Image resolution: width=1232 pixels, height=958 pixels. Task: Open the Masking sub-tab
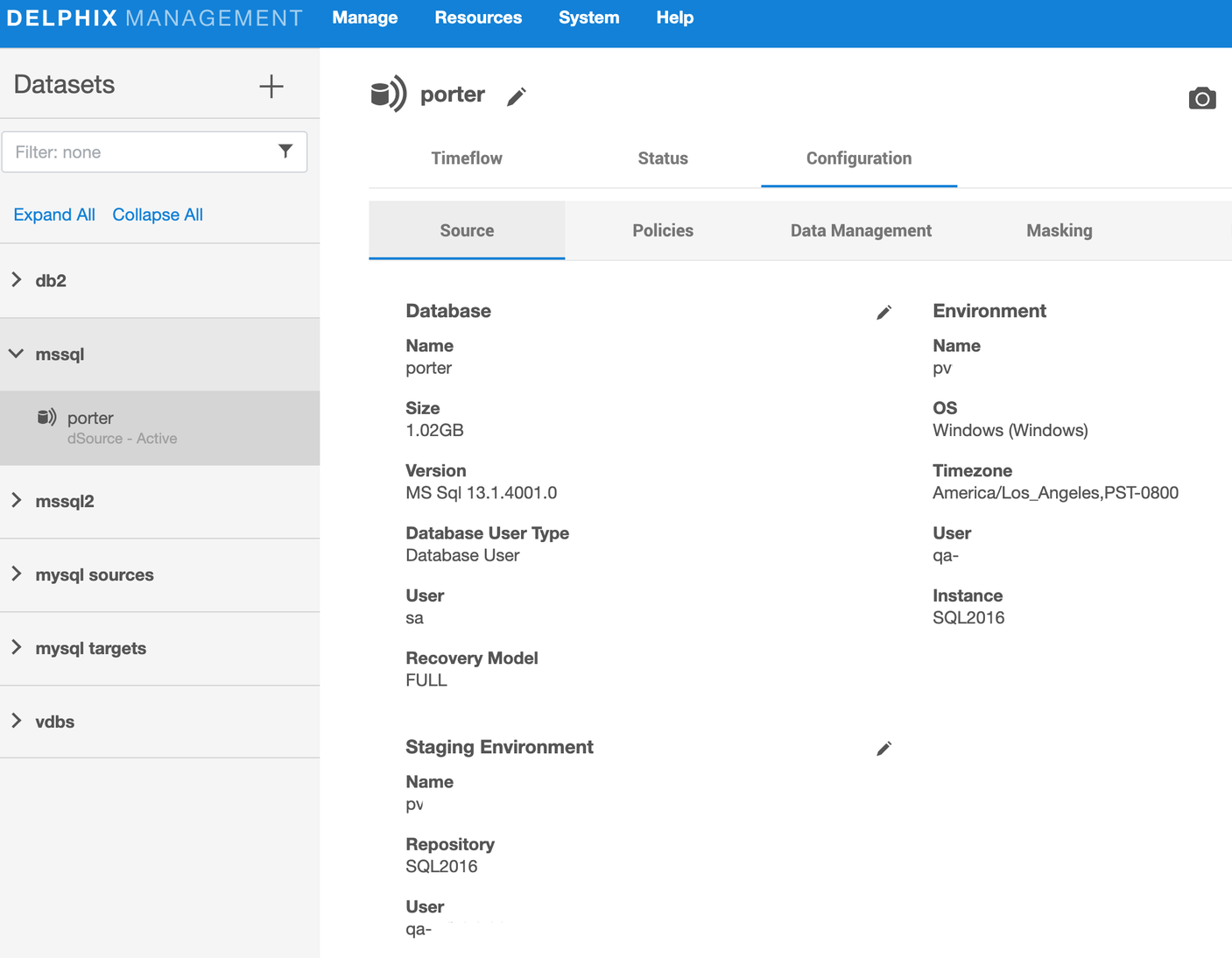point(1060,230)
